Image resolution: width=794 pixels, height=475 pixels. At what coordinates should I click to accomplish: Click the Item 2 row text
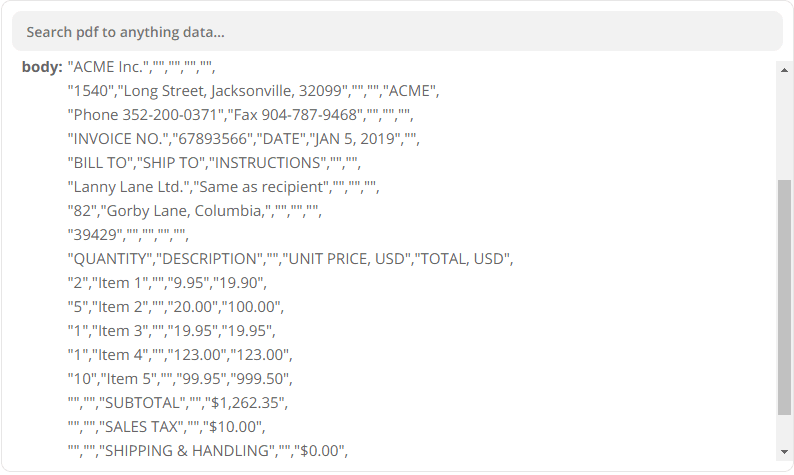click(x=176, y=307)
